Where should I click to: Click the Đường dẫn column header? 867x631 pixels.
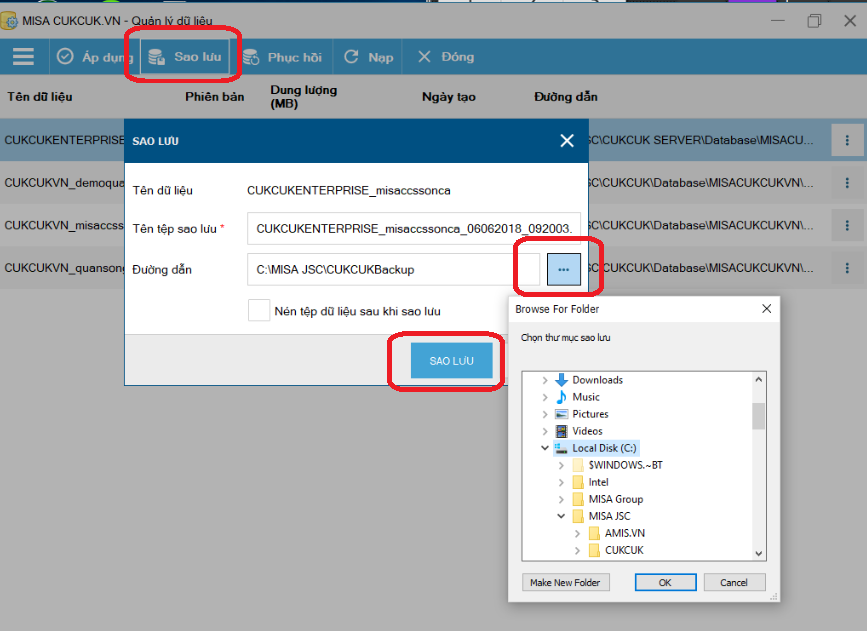click(x=566, y=97)
